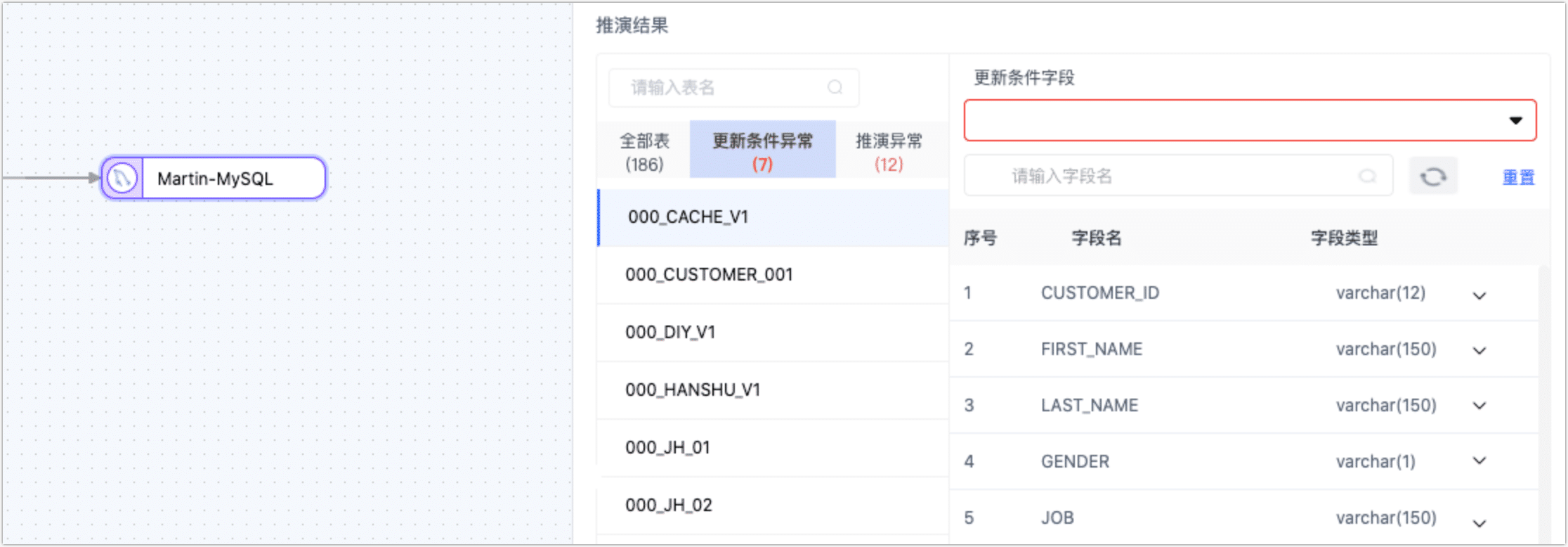Focus the 请输入表名 search field
This screenshot has width=1568, height=547.
pyautogui.click(x=724, y=87)
